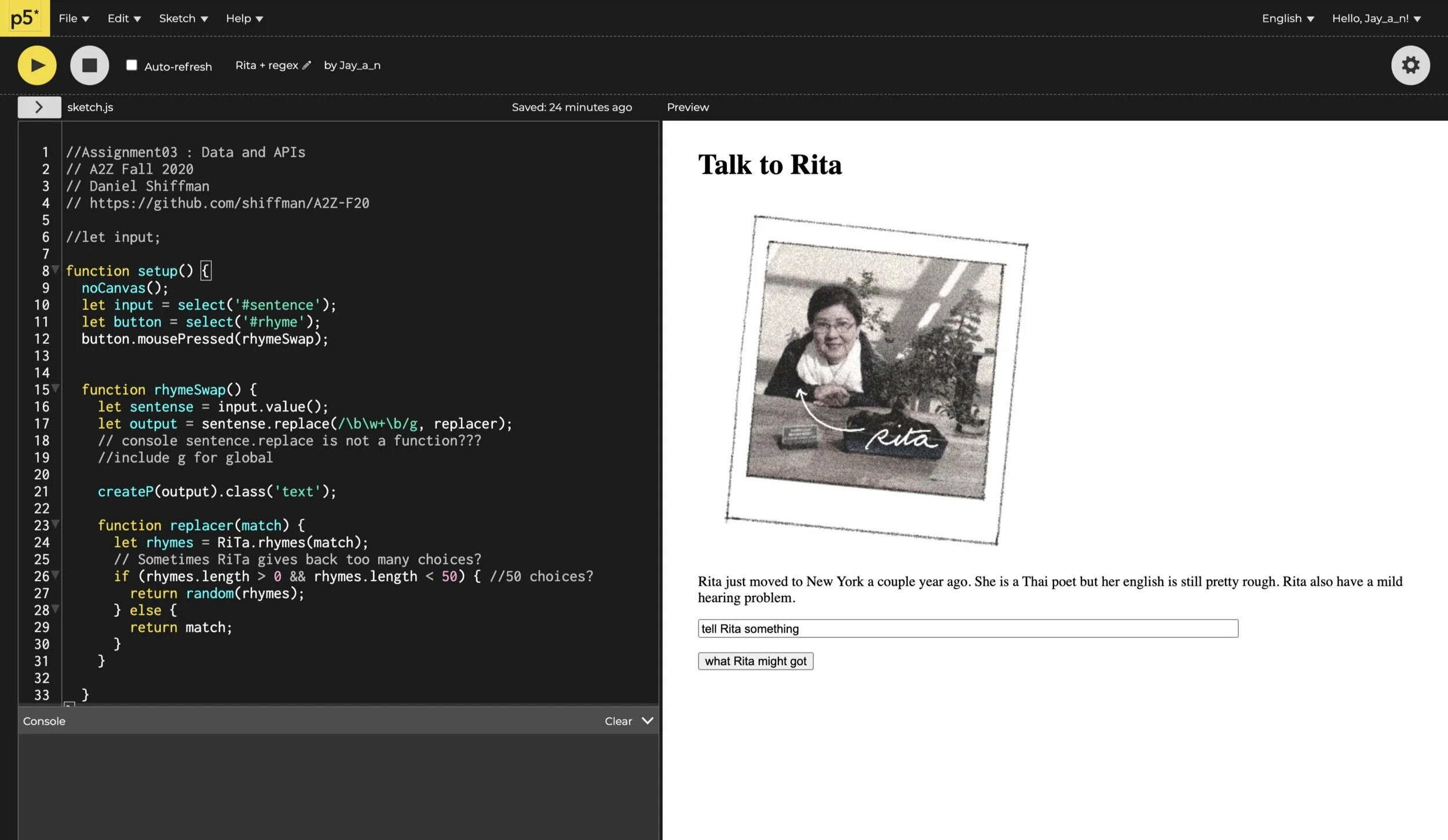This screenshot has width=1448, height=840.
Task: Open the Sketch menu
Action: click(183, 19)
